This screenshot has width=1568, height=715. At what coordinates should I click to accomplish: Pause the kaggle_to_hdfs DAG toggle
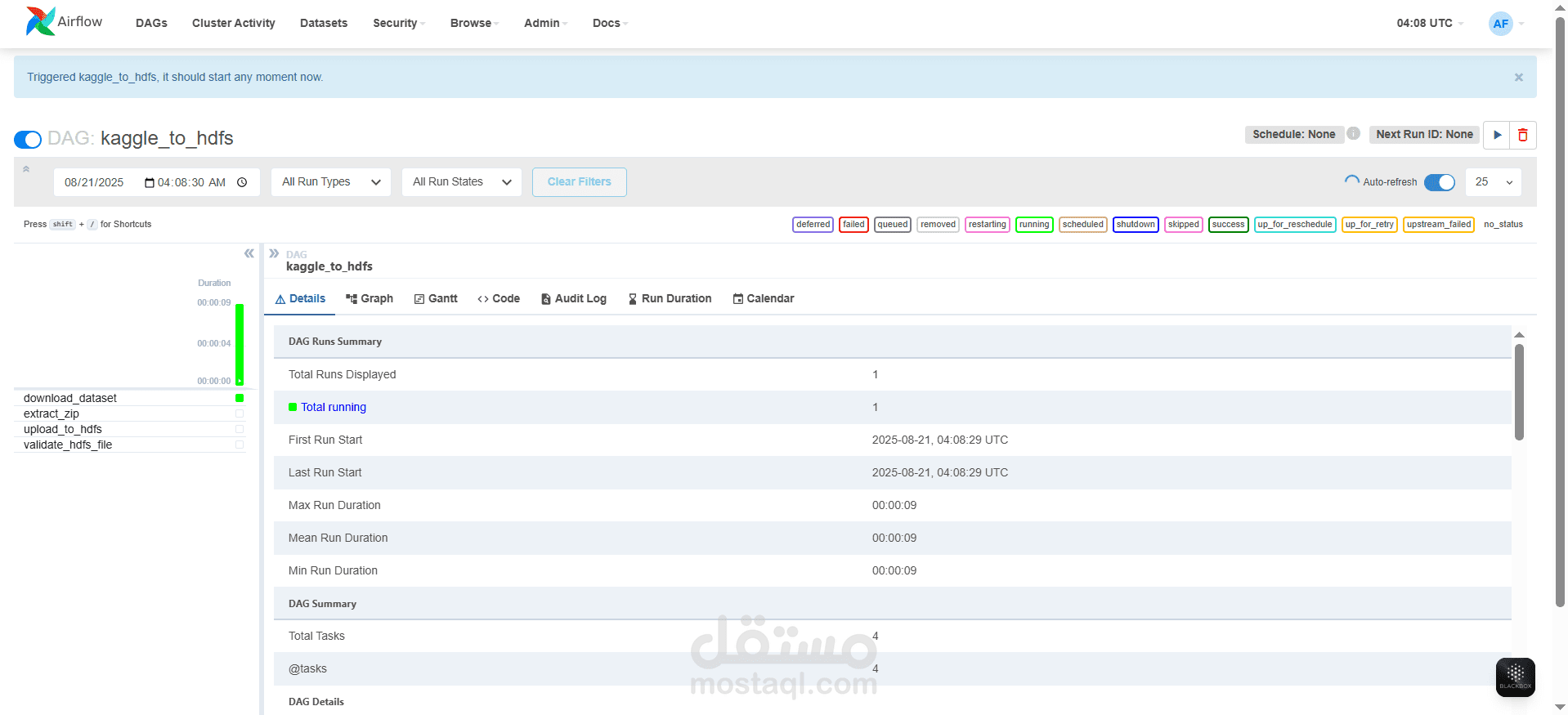28,140
